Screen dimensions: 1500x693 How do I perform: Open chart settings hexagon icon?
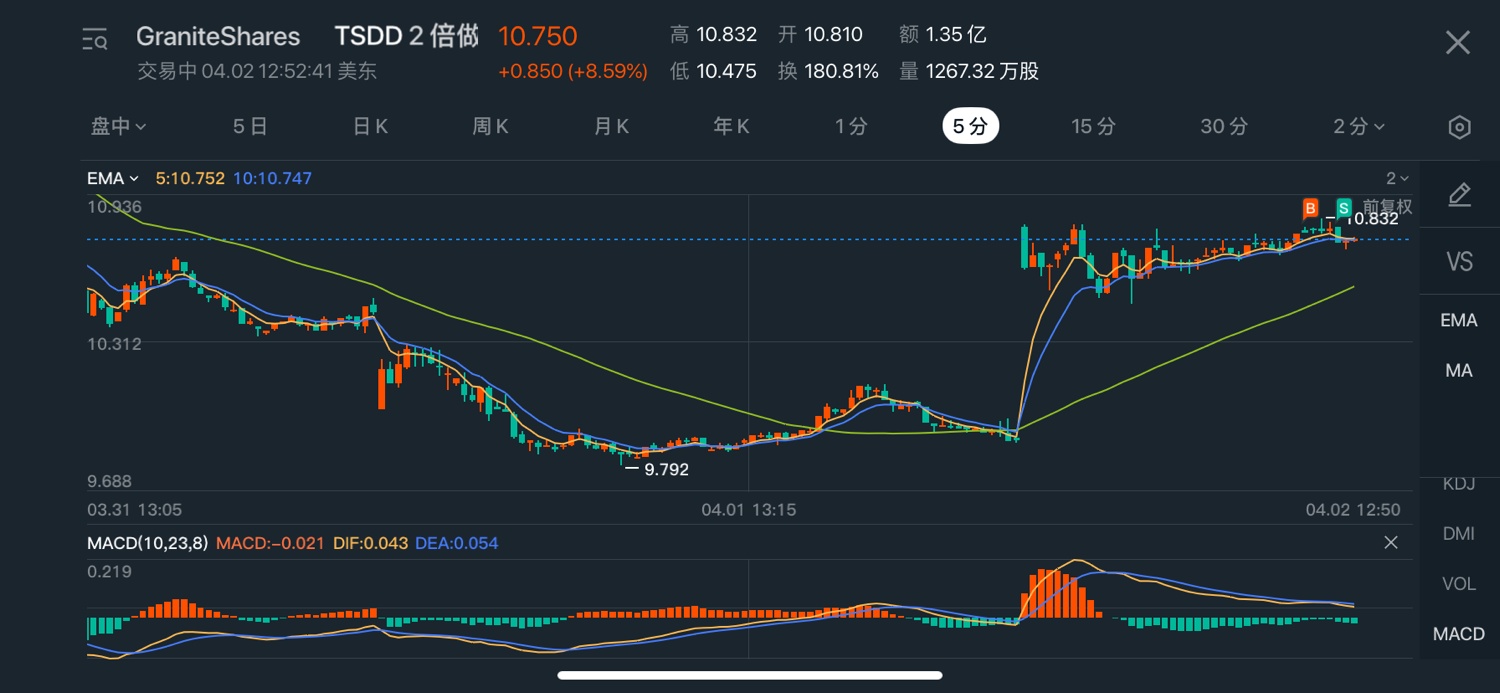click(x=1459, y=127)
